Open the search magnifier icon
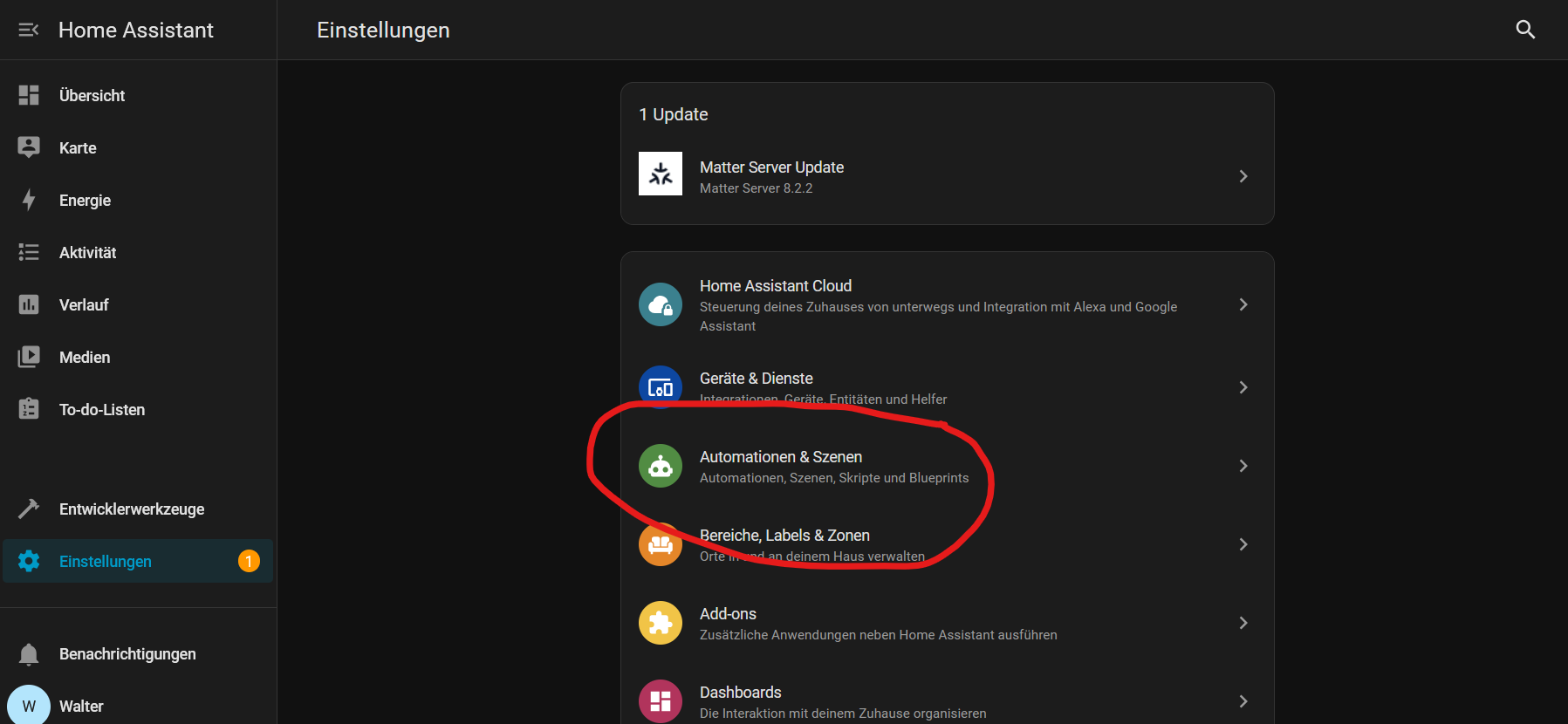The width and height of the screenshot is (1568, 724). pyautogui.click(x=1524, y=30)
